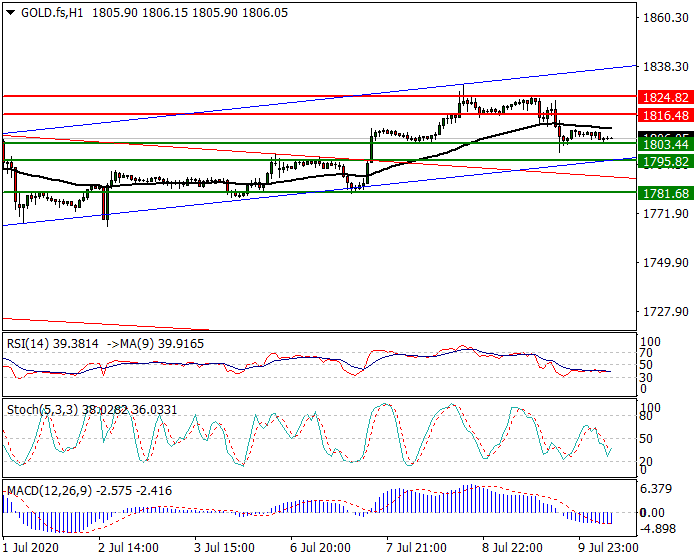Click the MACD 6.379 scale value
The width and height of the screenshot is (700, 560).
[656, 489]
